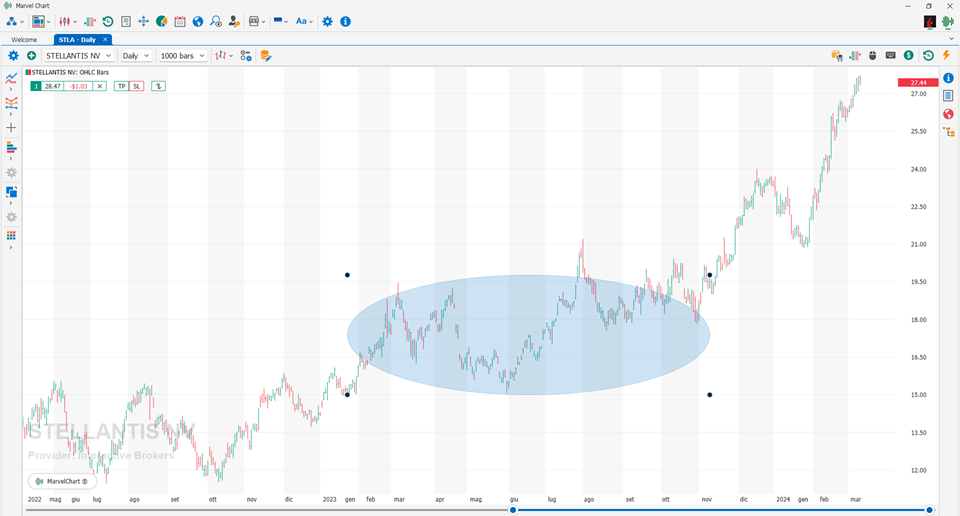Image resolution: width=960 pixels, height=516 pixels.
Task: Open the workspace layout icon in top toolbar
Action: (38, 21)
